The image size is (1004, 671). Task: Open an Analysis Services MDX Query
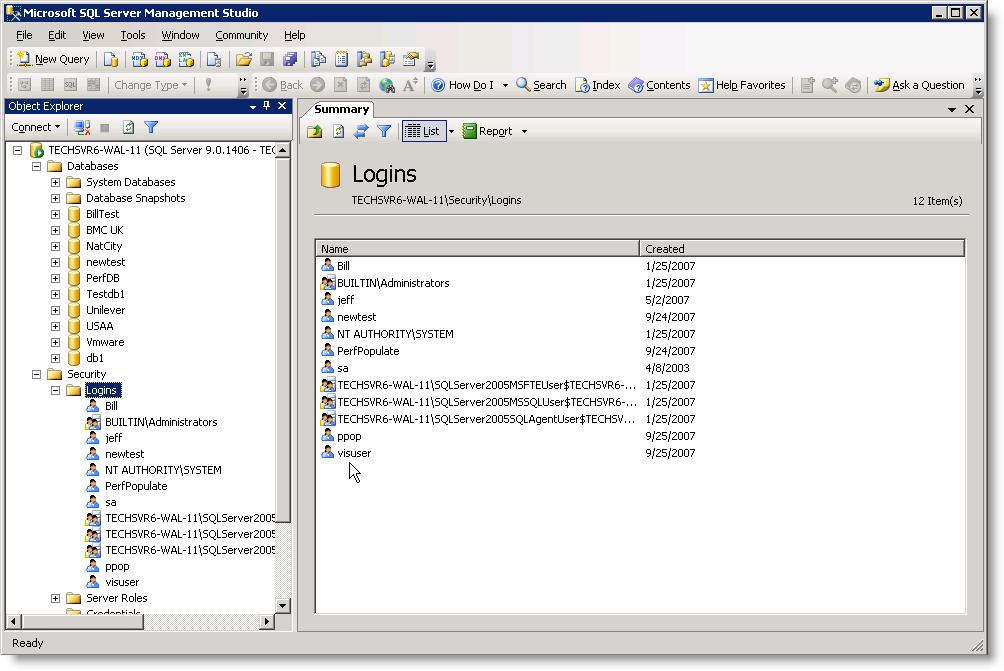(x=139, y=60)
